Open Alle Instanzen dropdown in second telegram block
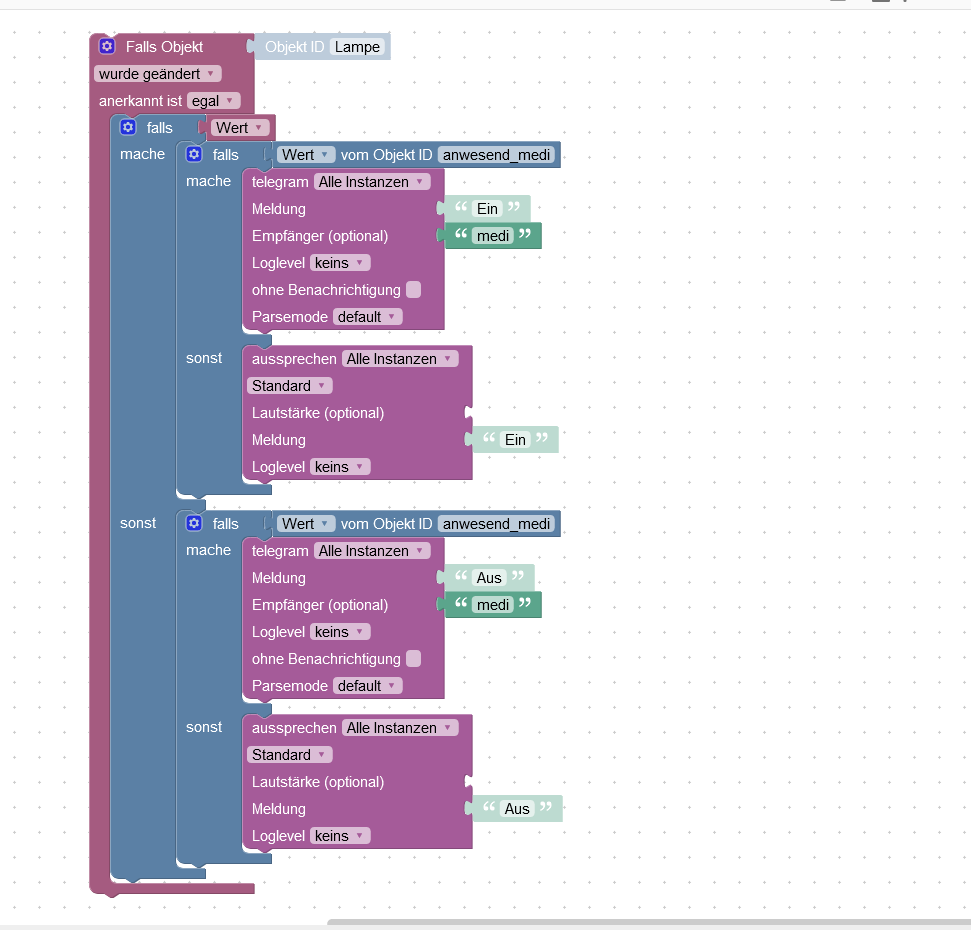This screenshot has height=930, width=971. click(372, 551)
